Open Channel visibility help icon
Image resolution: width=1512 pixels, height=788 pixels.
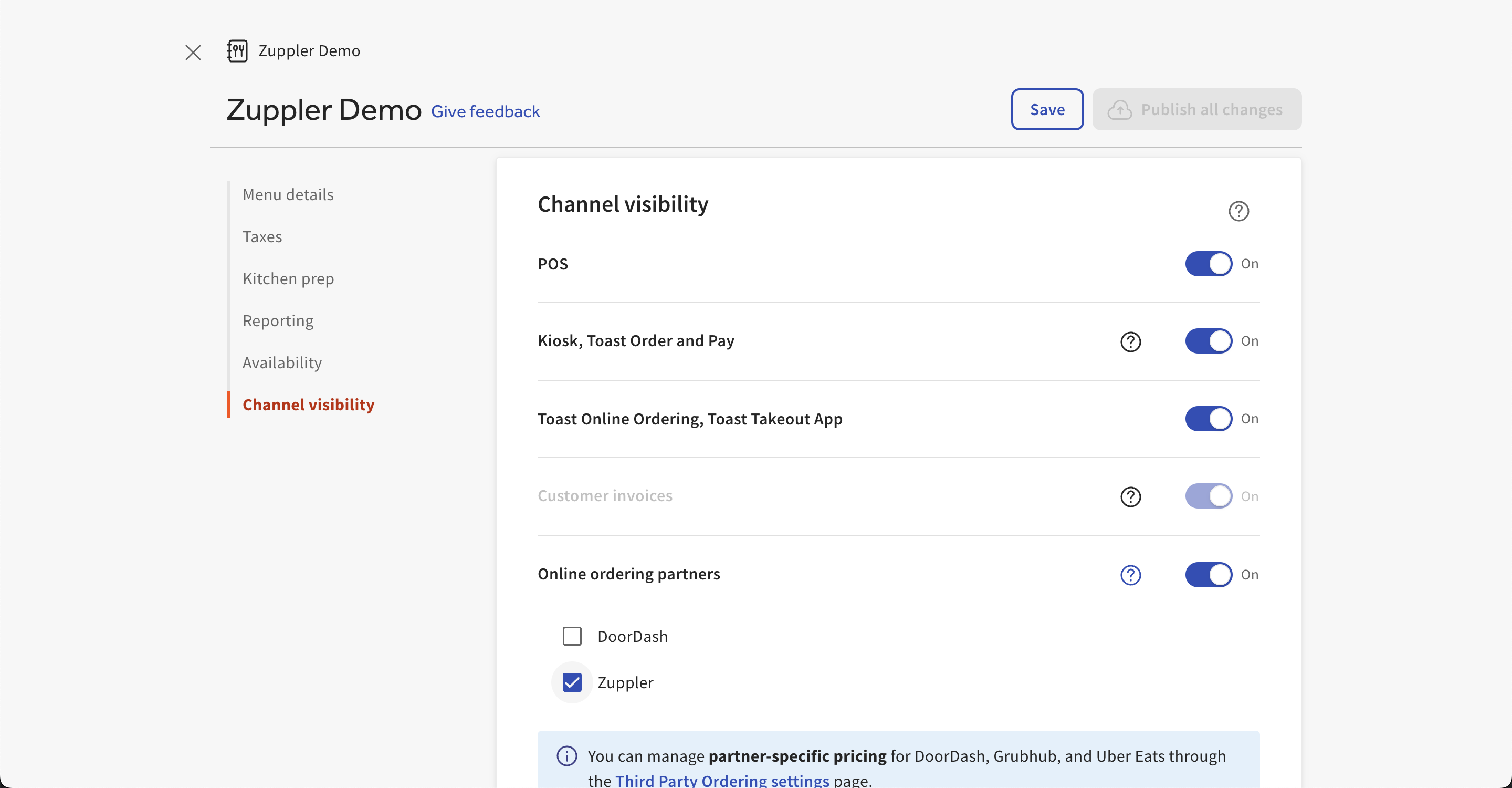click(1238, 211)
